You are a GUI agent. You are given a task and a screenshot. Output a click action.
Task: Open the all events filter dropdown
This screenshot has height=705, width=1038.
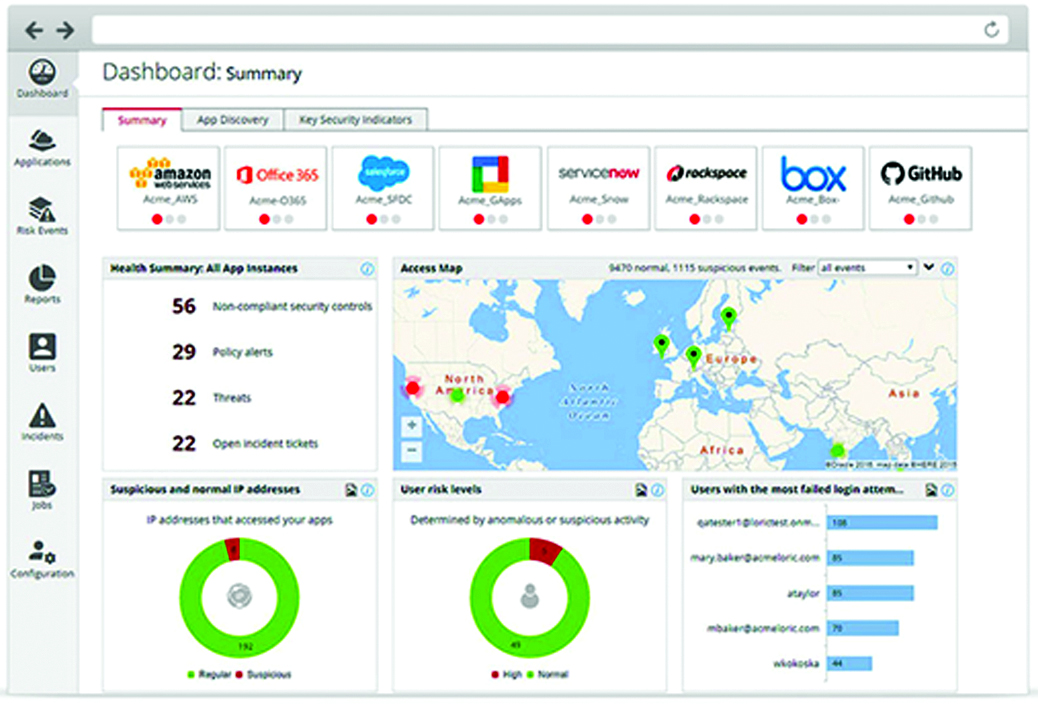[x=867, y=267]
